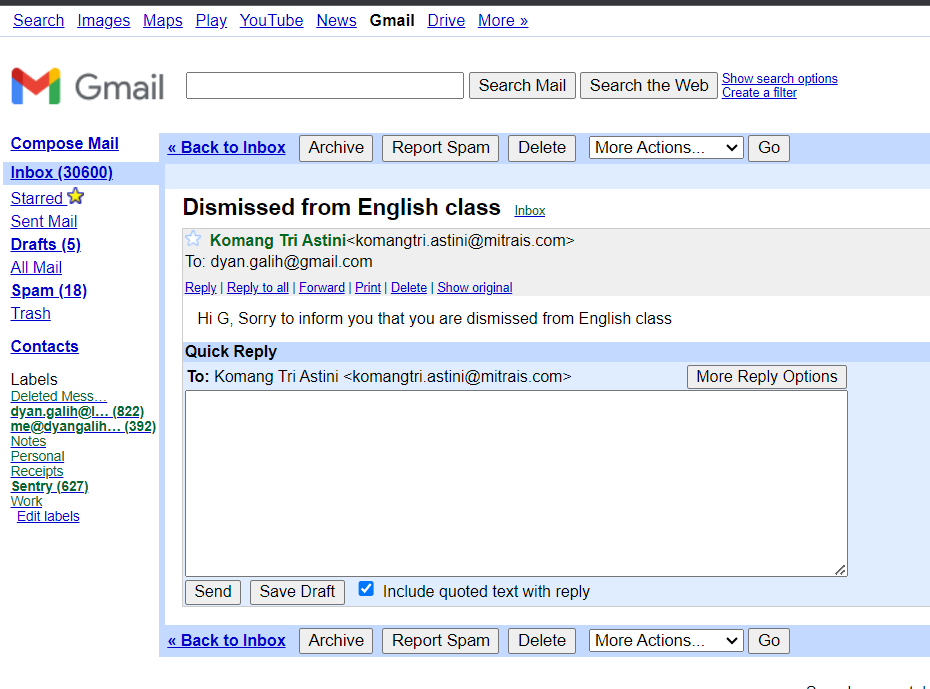Toggle Include quoted text with reply checkbox
Viewport: 930px width, 689px height.
pyautogui.click(x=366, y=589)
